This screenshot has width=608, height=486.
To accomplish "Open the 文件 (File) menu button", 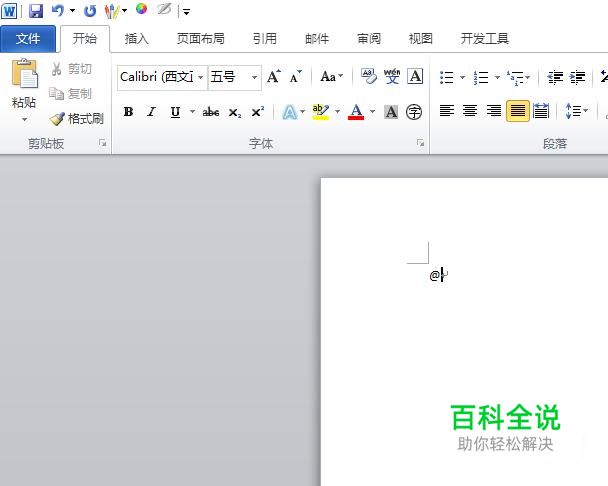I will pyautogui.click(x=28, y=39).
